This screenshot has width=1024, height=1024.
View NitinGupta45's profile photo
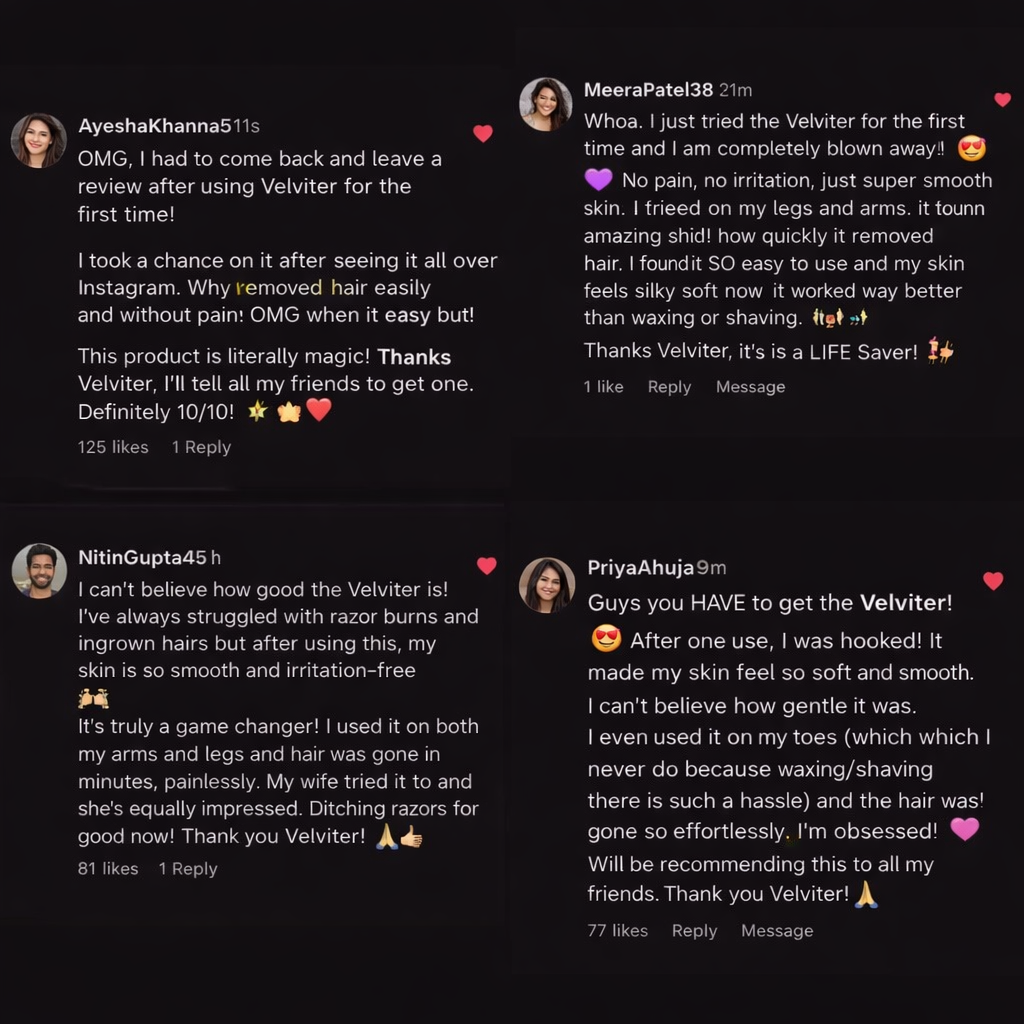39,571
